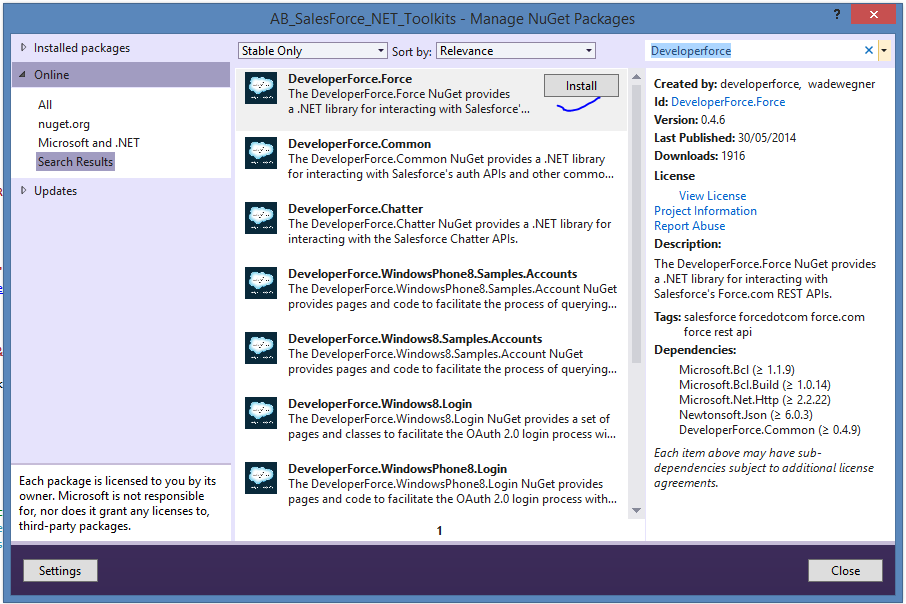This screenshot has height=604, width=906.
Task: Click the Downloads 1916 text
Action: (x=700, y=155)
